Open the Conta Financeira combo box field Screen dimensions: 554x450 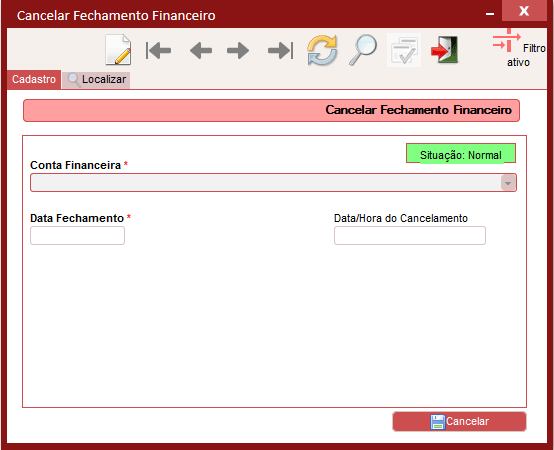tap(273, 183)
